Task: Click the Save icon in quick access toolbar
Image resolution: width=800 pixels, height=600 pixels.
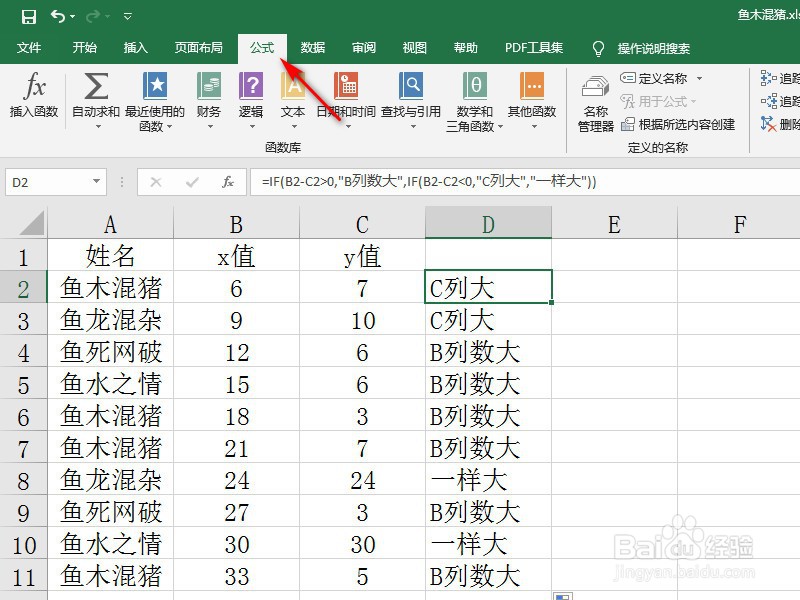Action: pos(27,15)
